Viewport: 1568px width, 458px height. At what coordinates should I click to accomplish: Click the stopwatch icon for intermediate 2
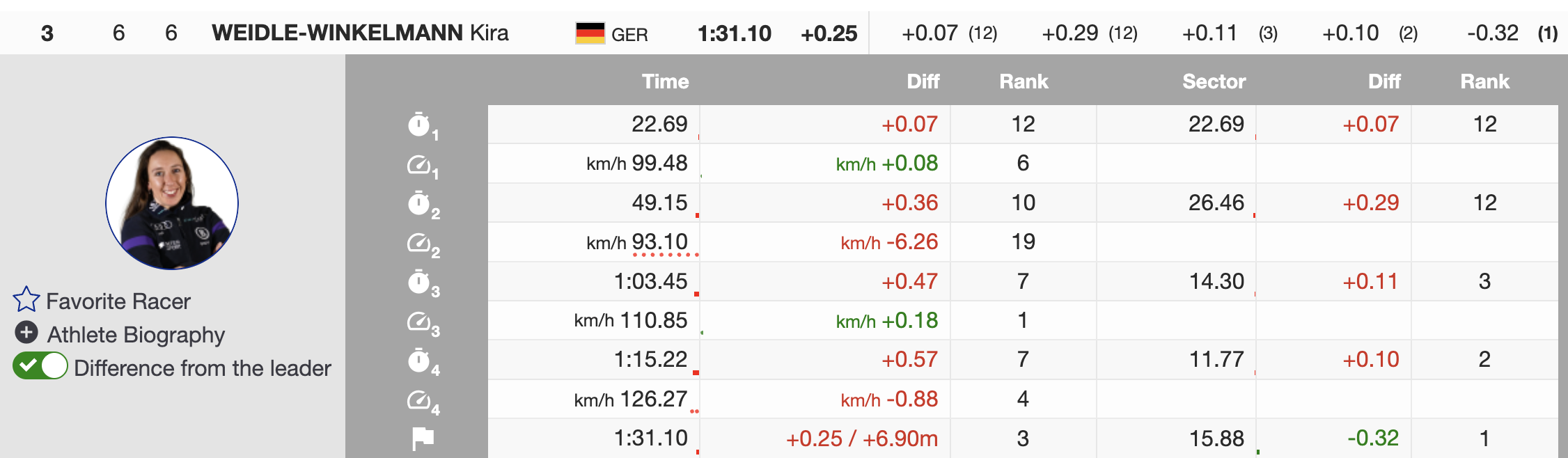[419, 203]
